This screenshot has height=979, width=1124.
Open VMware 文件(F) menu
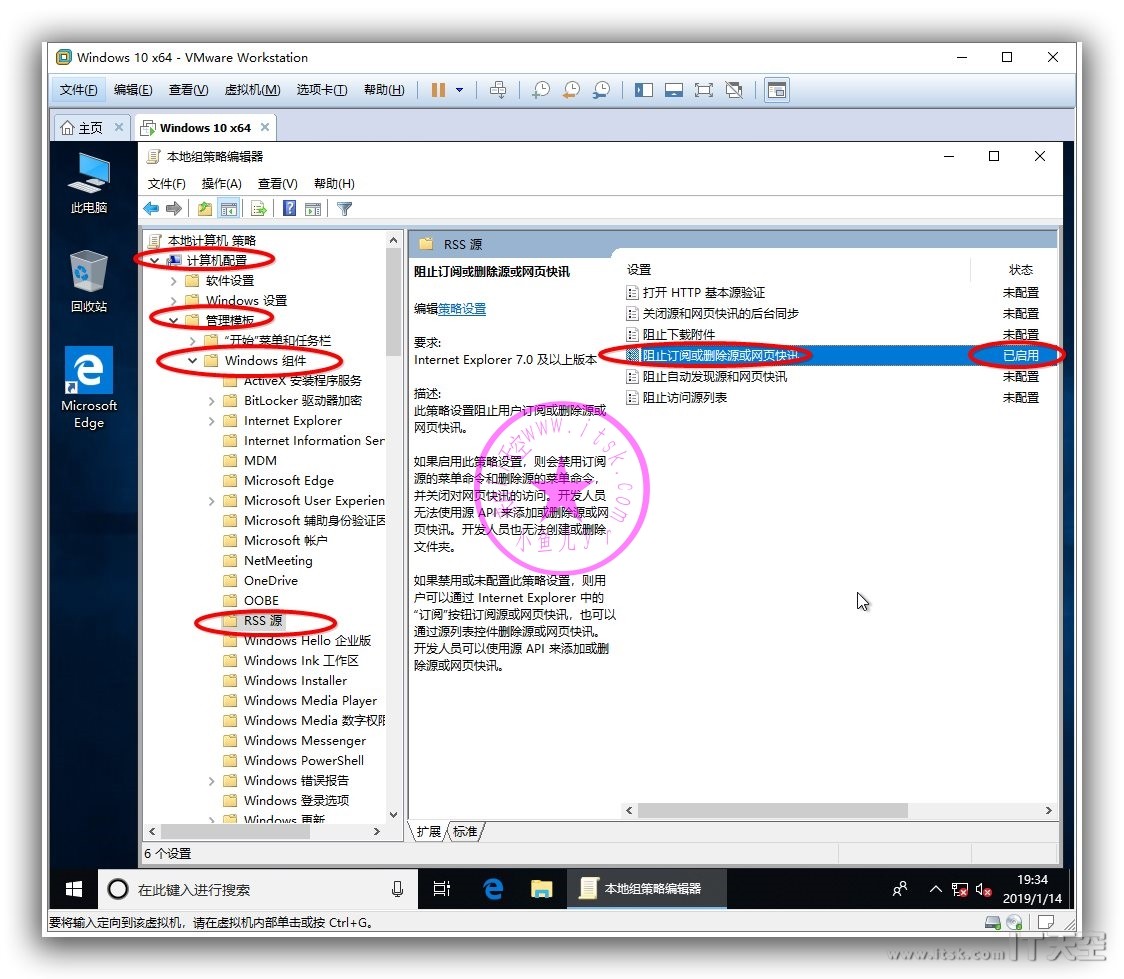click(78, 90)
